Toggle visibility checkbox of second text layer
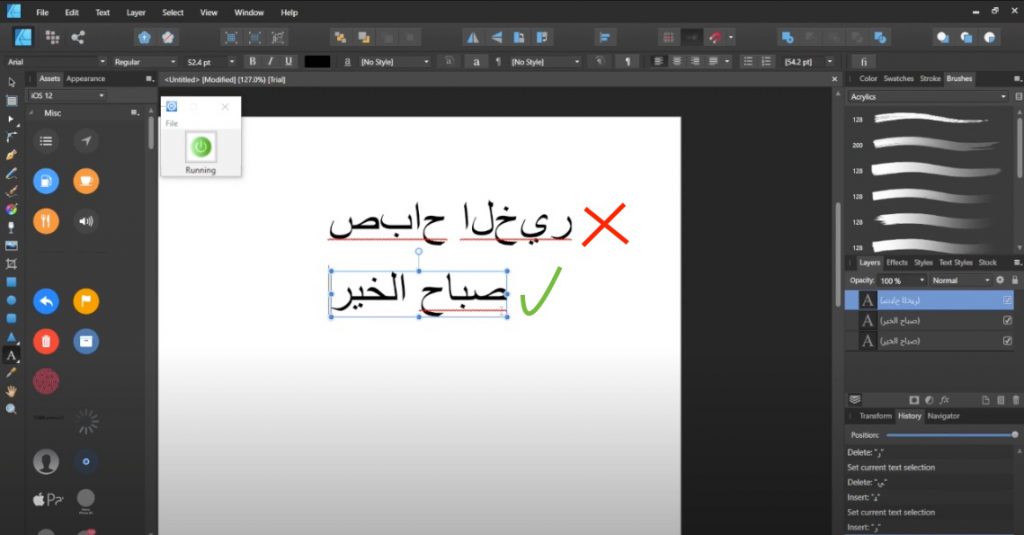The width and height of the screenshot is (1024, 535). (x=1007, y=321)
